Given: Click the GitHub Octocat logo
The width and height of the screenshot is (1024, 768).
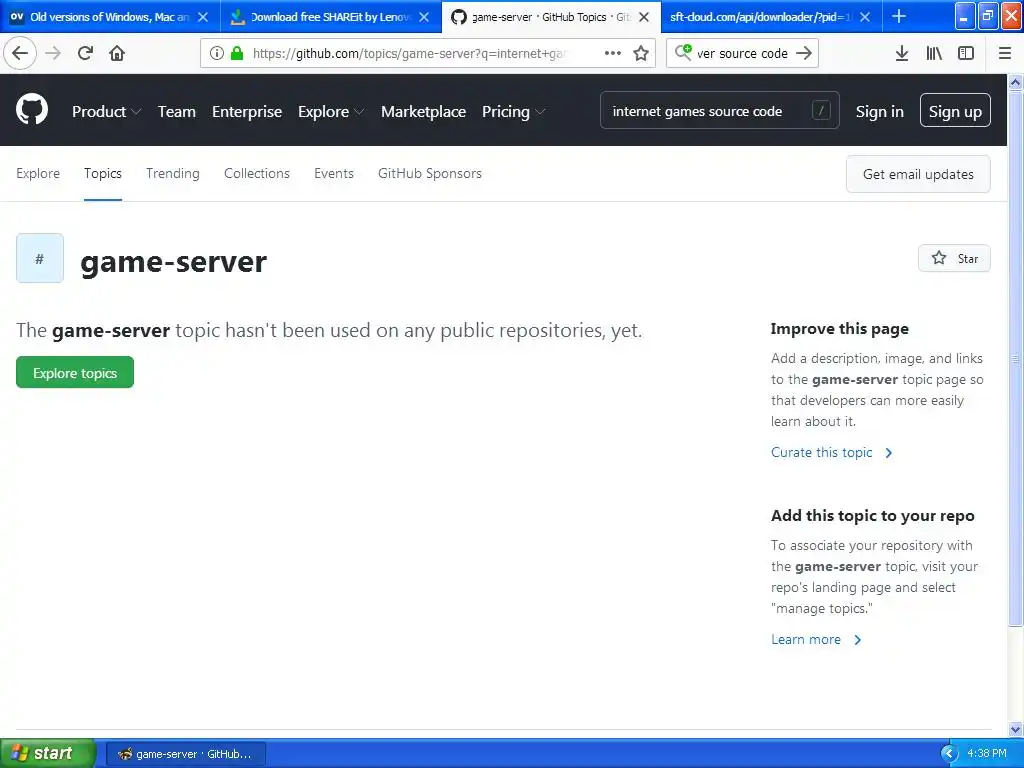Looking at the screenshot, I should 31,110.
